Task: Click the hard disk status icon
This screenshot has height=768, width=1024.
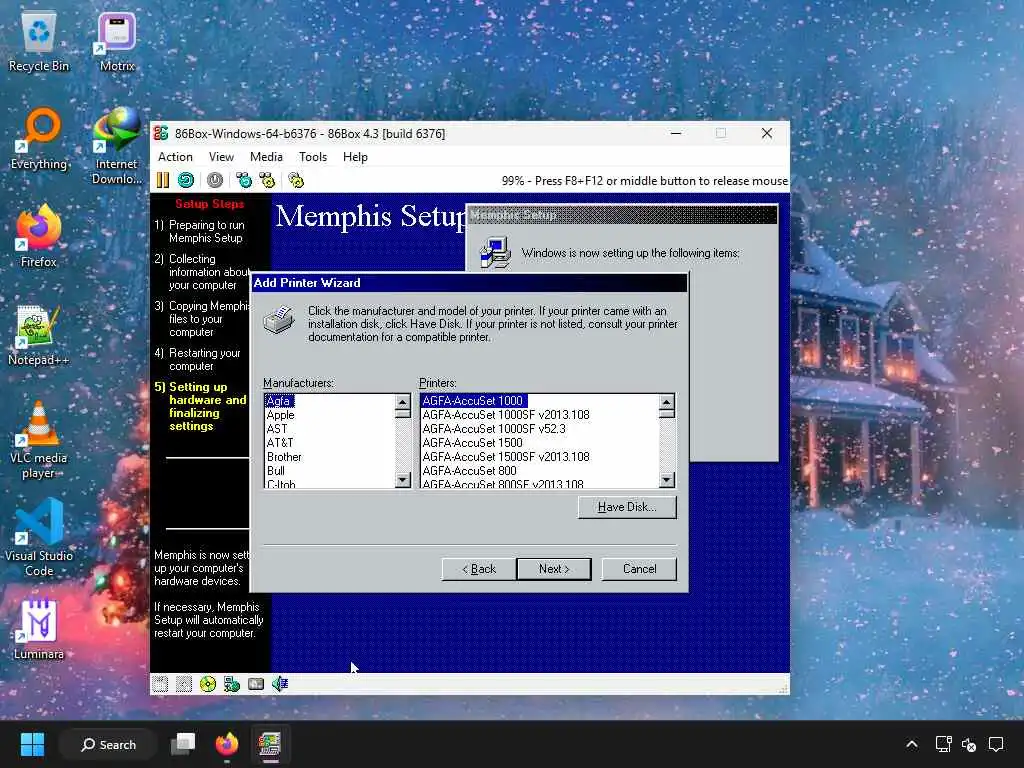Action: tap(256, 684)
